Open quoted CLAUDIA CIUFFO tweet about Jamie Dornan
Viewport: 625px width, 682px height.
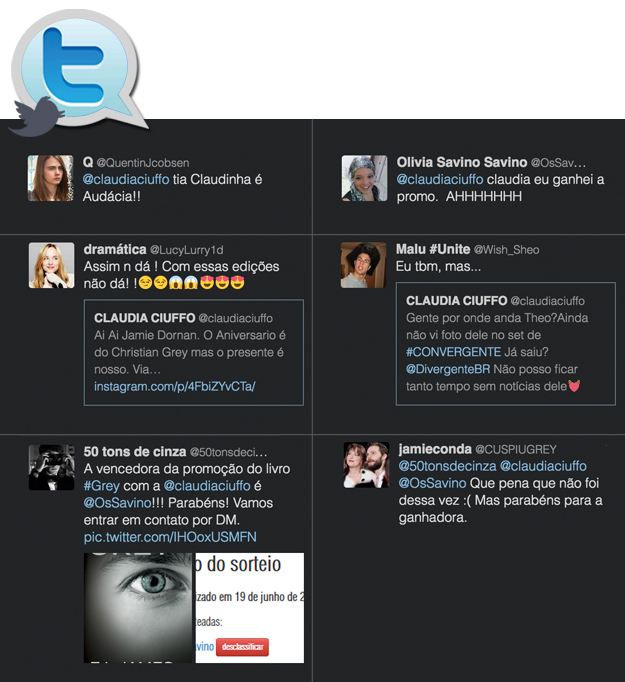tap(194, 352)
